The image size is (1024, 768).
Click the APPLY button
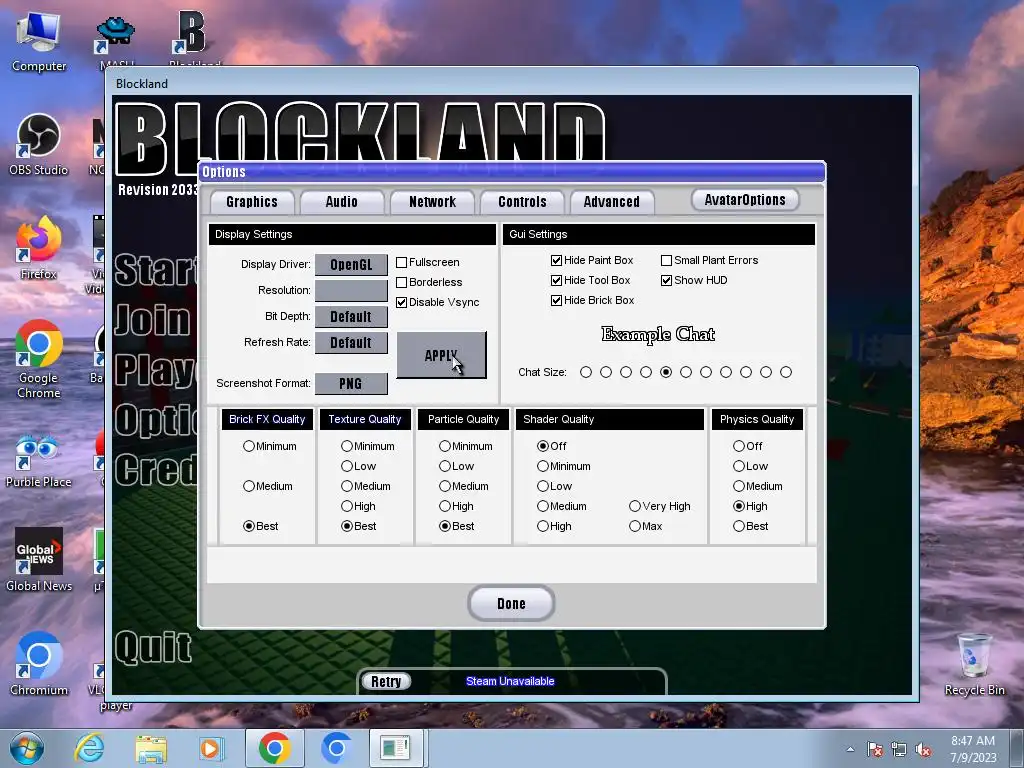point(441,355)
